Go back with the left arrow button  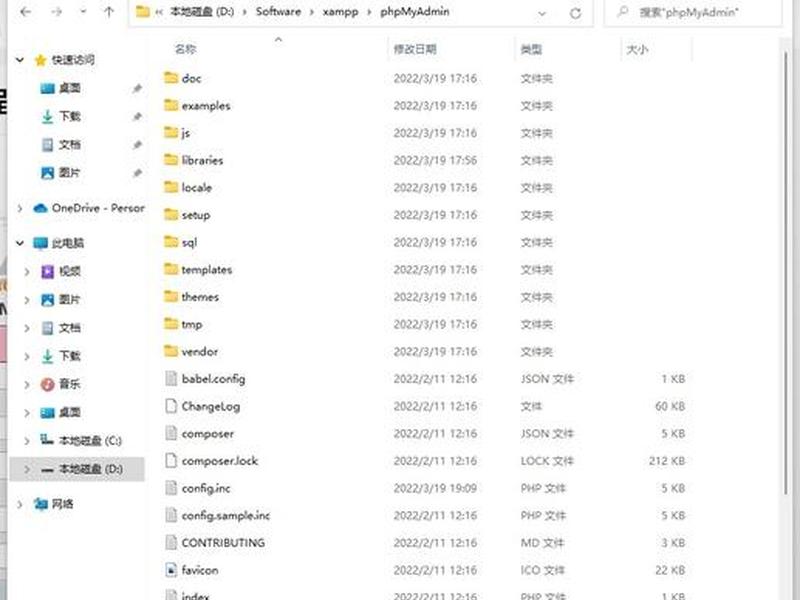pos(26,12)
